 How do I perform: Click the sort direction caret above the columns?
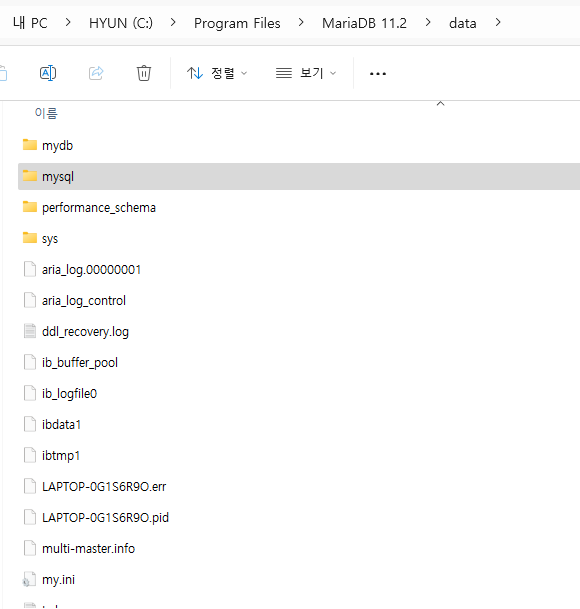pos(440,103)
